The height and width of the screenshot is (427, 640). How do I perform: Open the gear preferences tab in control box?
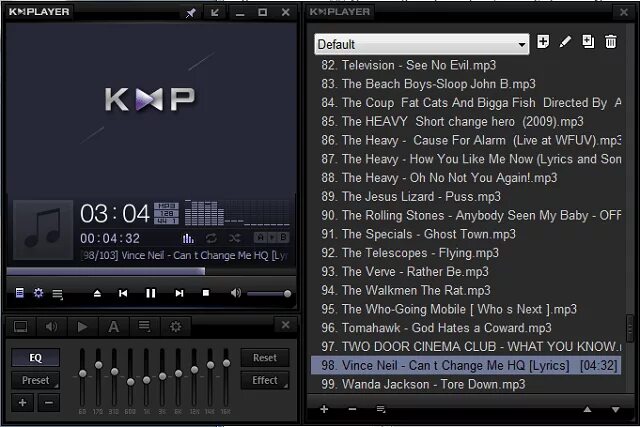click(x=176, y=327)
